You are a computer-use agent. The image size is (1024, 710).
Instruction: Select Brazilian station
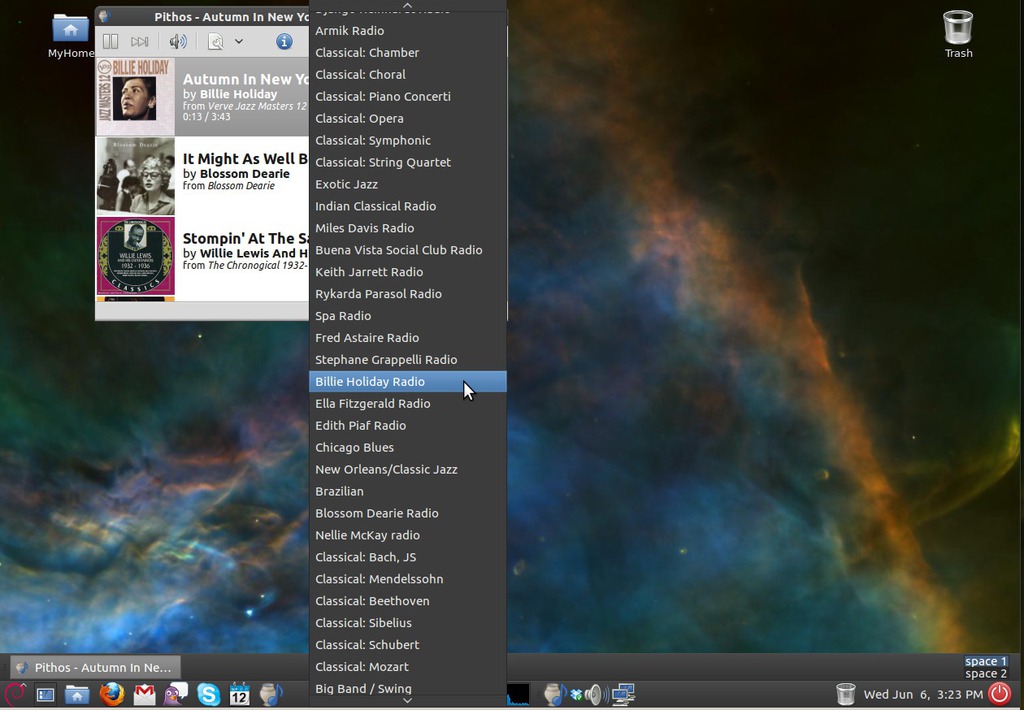click(x=408, y=492)
